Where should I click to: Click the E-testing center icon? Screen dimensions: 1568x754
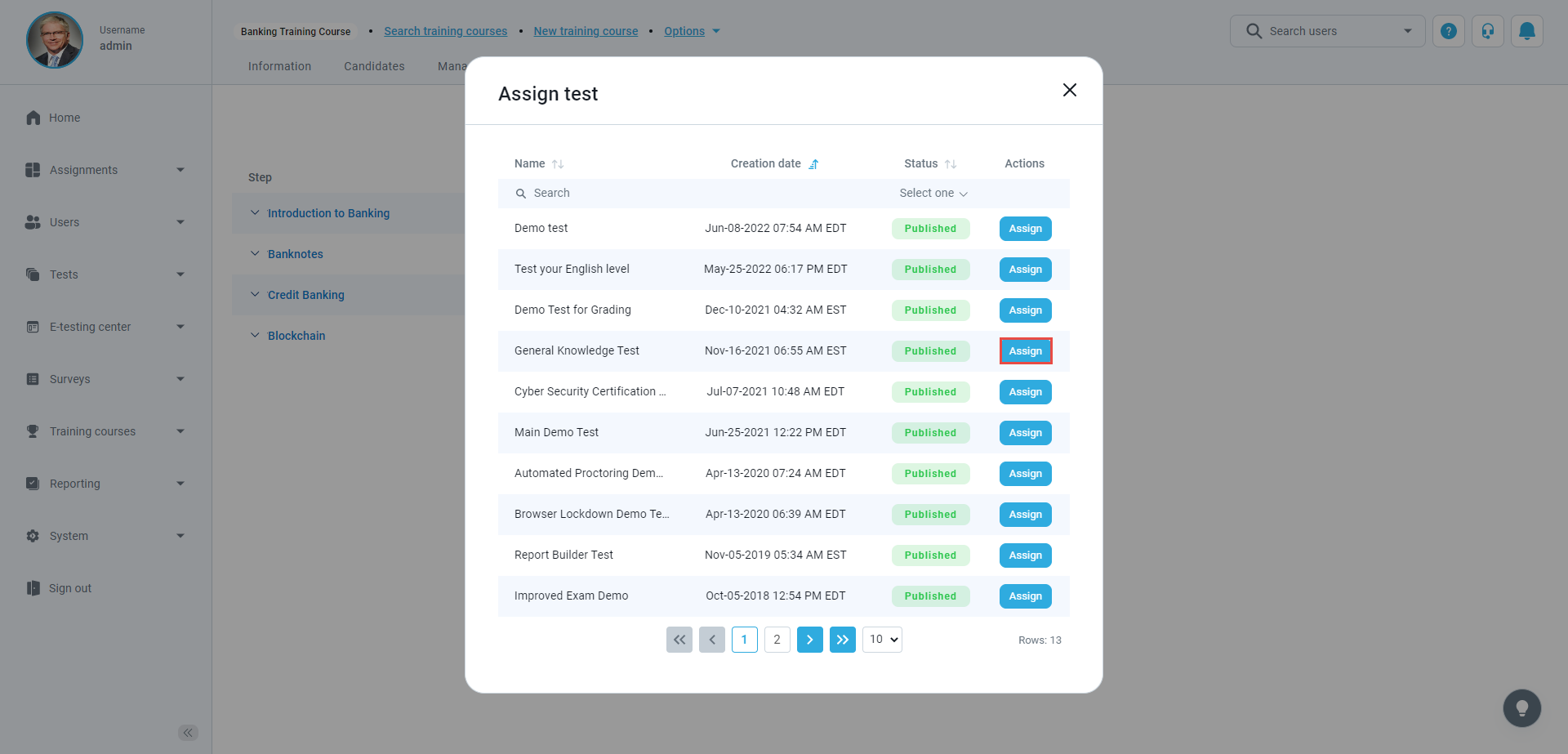[x=33, y=327]
